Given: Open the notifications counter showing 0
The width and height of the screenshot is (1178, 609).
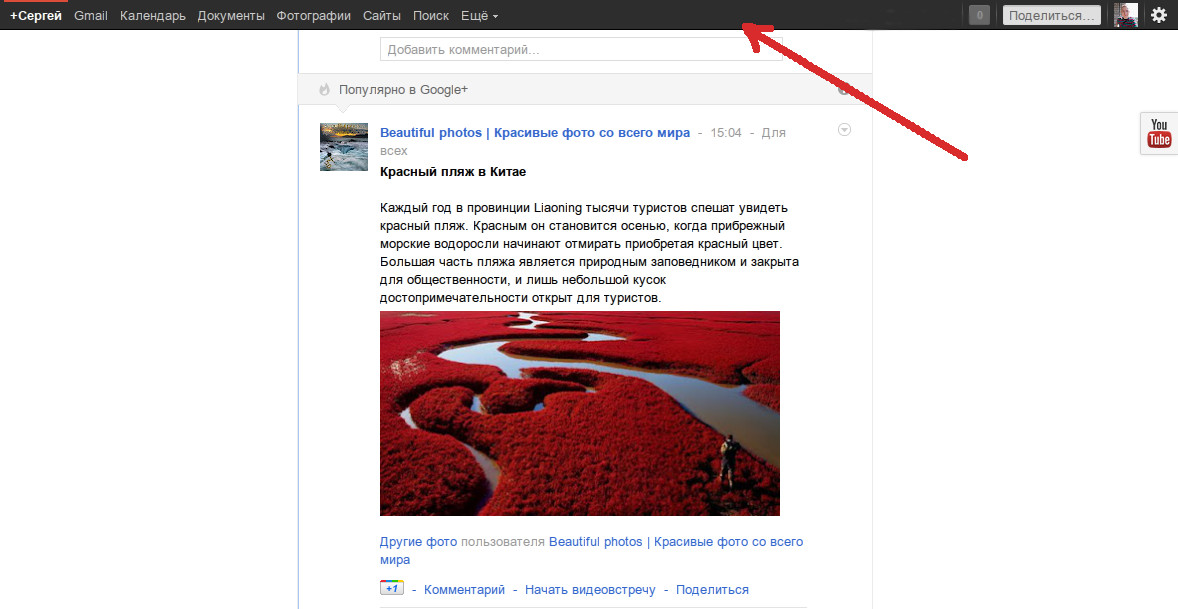Looking at the screenshot, I should pyautogui.click(x=977, y=14).
